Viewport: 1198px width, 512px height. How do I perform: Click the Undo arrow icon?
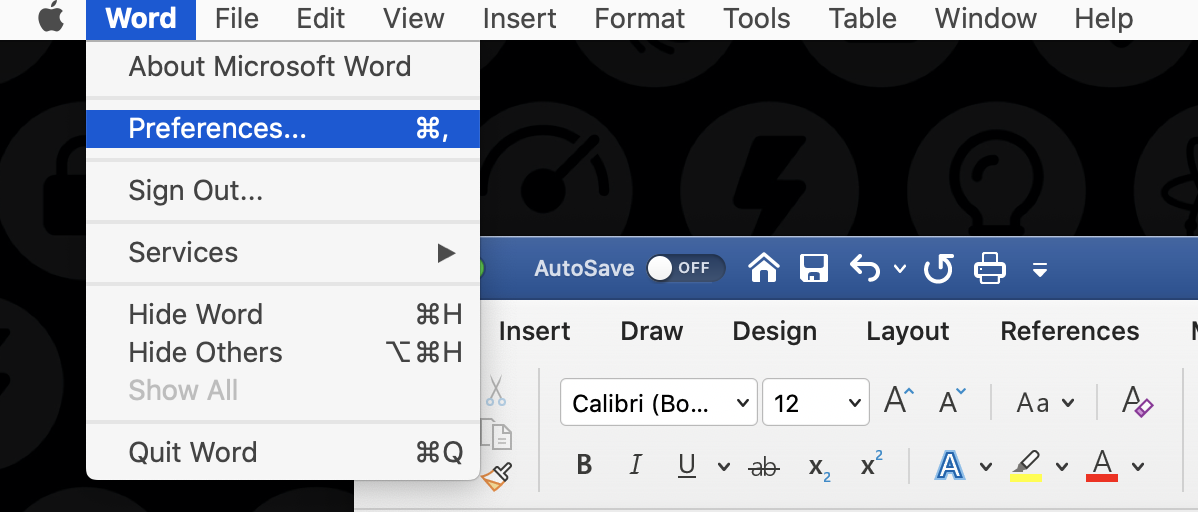click(x=864, y=268)
